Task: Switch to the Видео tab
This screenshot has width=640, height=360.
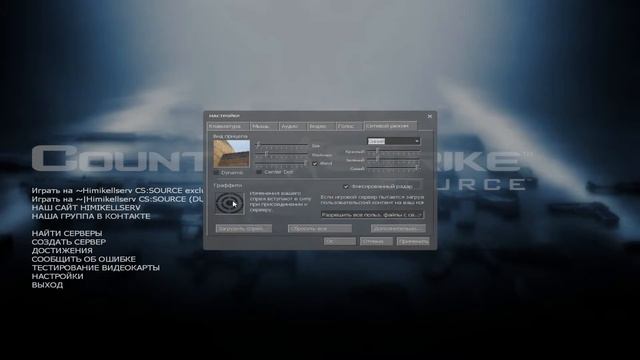Action: [321, 126]
